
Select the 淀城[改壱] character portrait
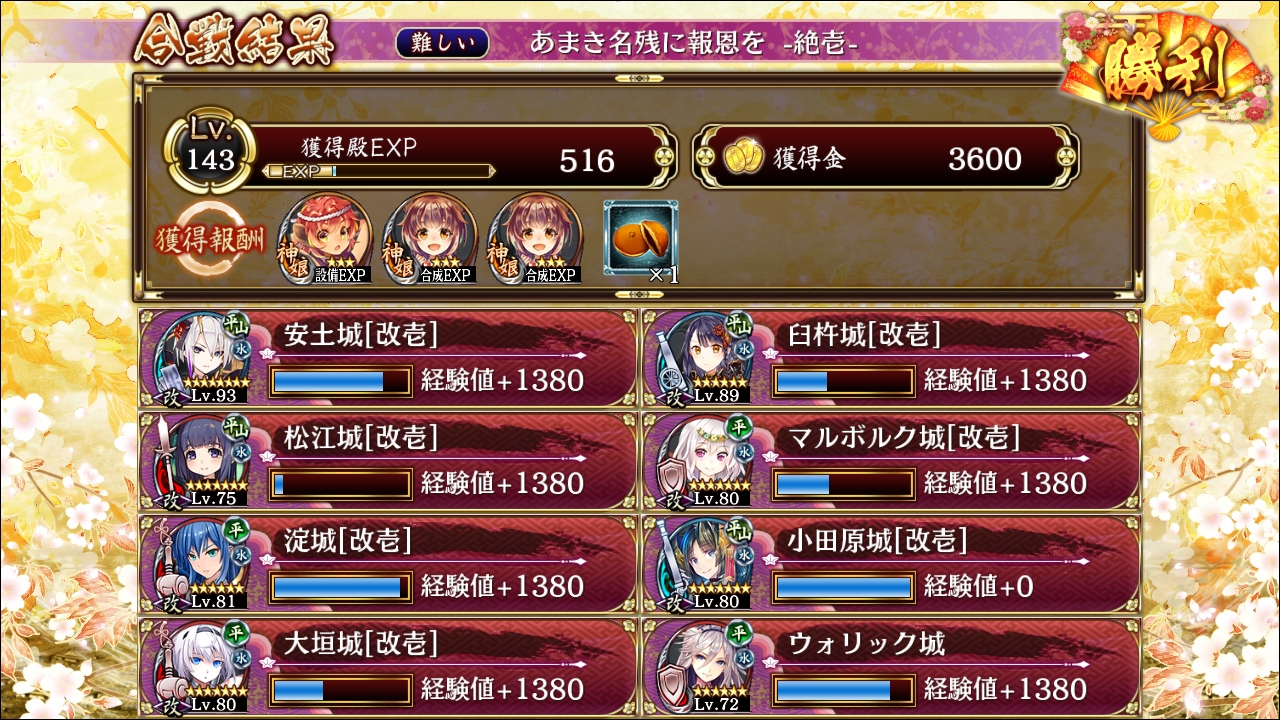[x=201, y=563]
